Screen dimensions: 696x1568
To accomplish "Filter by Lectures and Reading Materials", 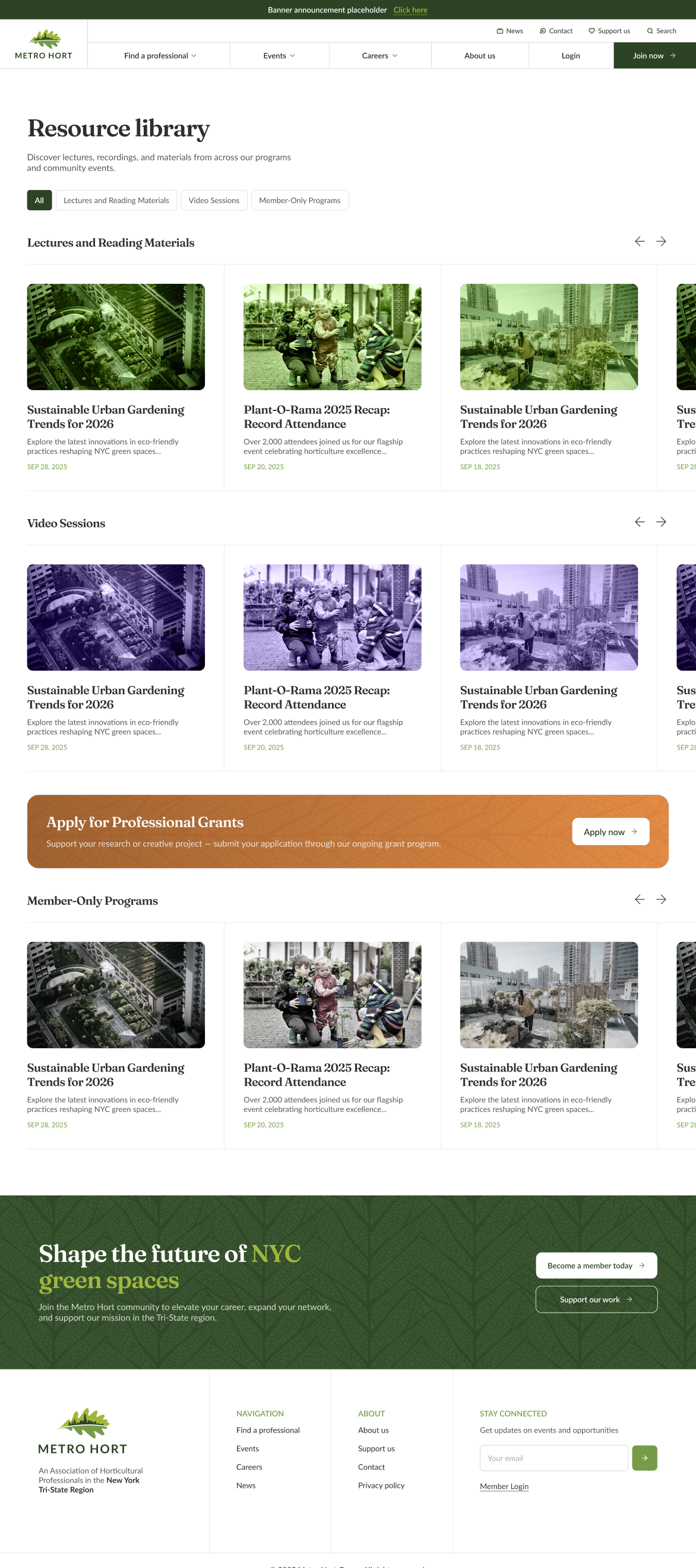I will click(116, 200).
